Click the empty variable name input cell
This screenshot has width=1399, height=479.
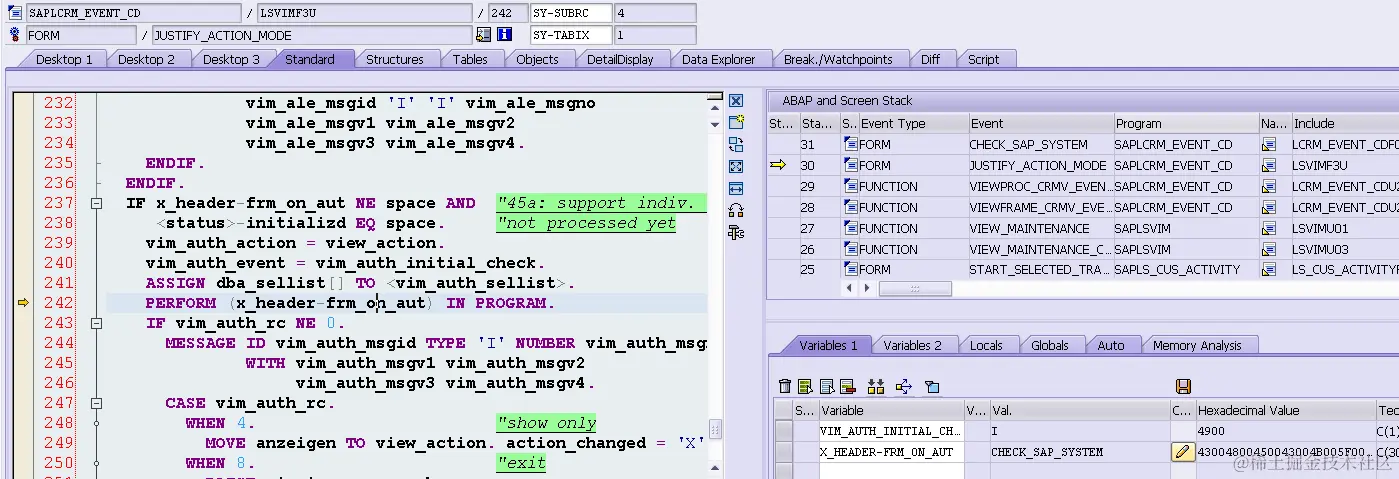click(x=891, y=471)
